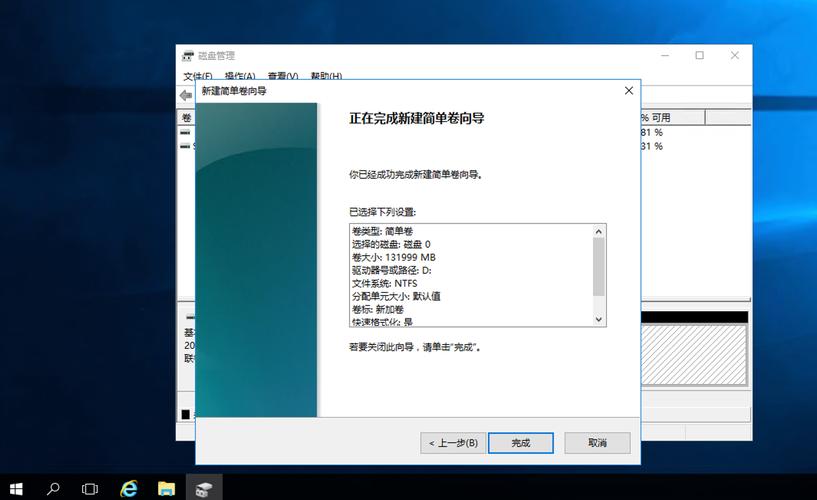Image resolution: width=817 pixels, height=500 pixels.
Task: Select the 选择的磁盘: 磁盘 0 line
Action: click(x=391, y=244)
